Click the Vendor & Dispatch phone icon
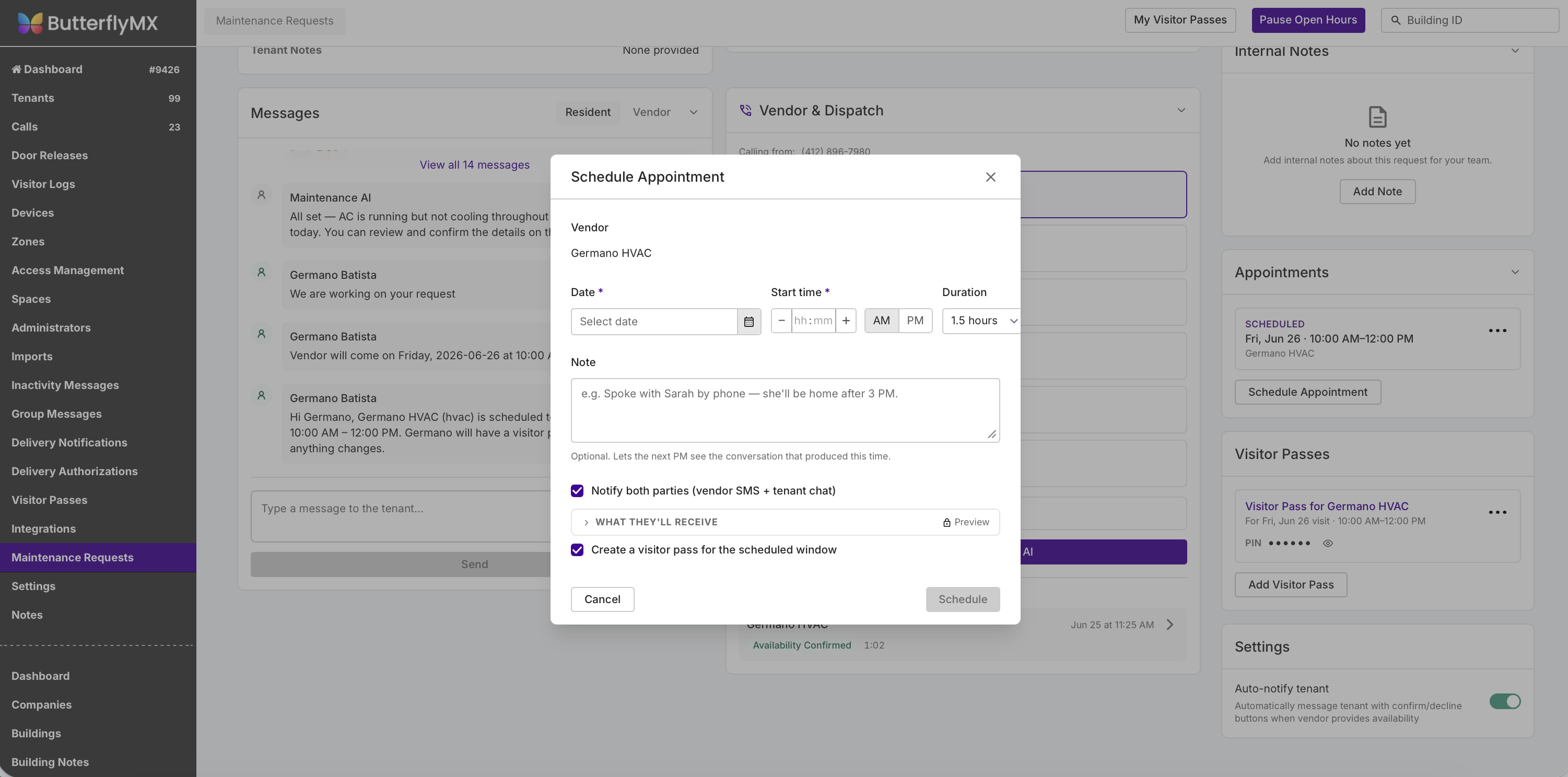The width and height of the screenshot is (1568, 777). (746, 110)
